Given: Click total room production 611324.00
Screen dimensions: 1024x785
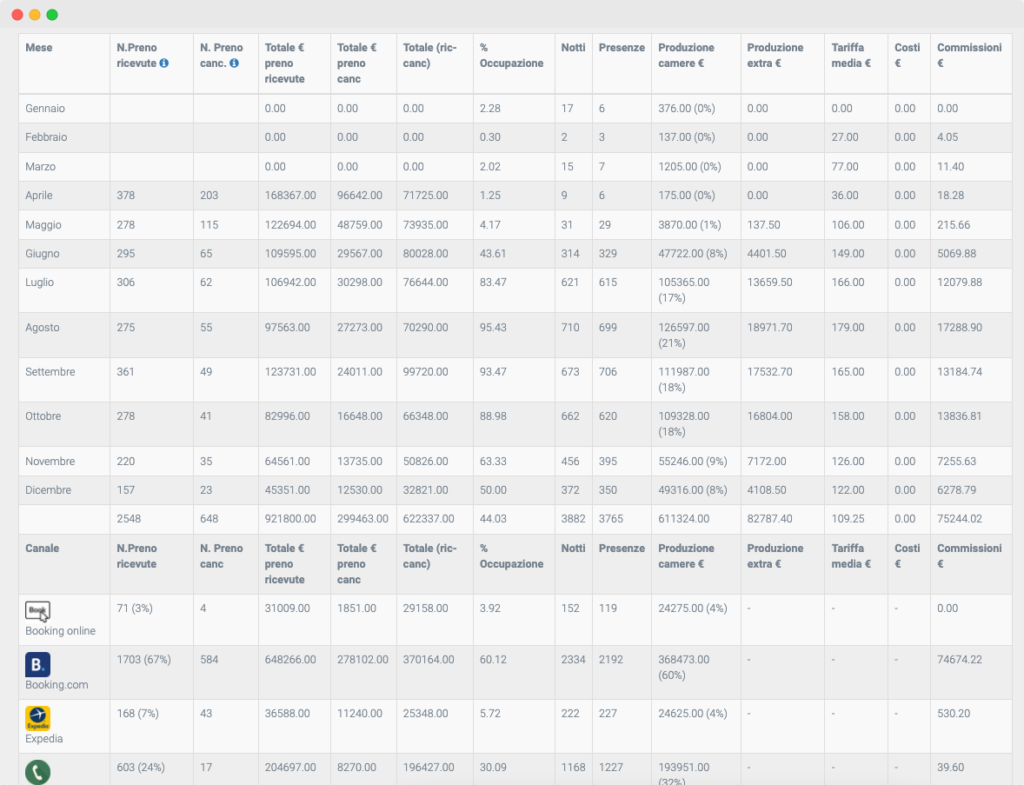Looking at the screenshot, I should coord(684,519).
